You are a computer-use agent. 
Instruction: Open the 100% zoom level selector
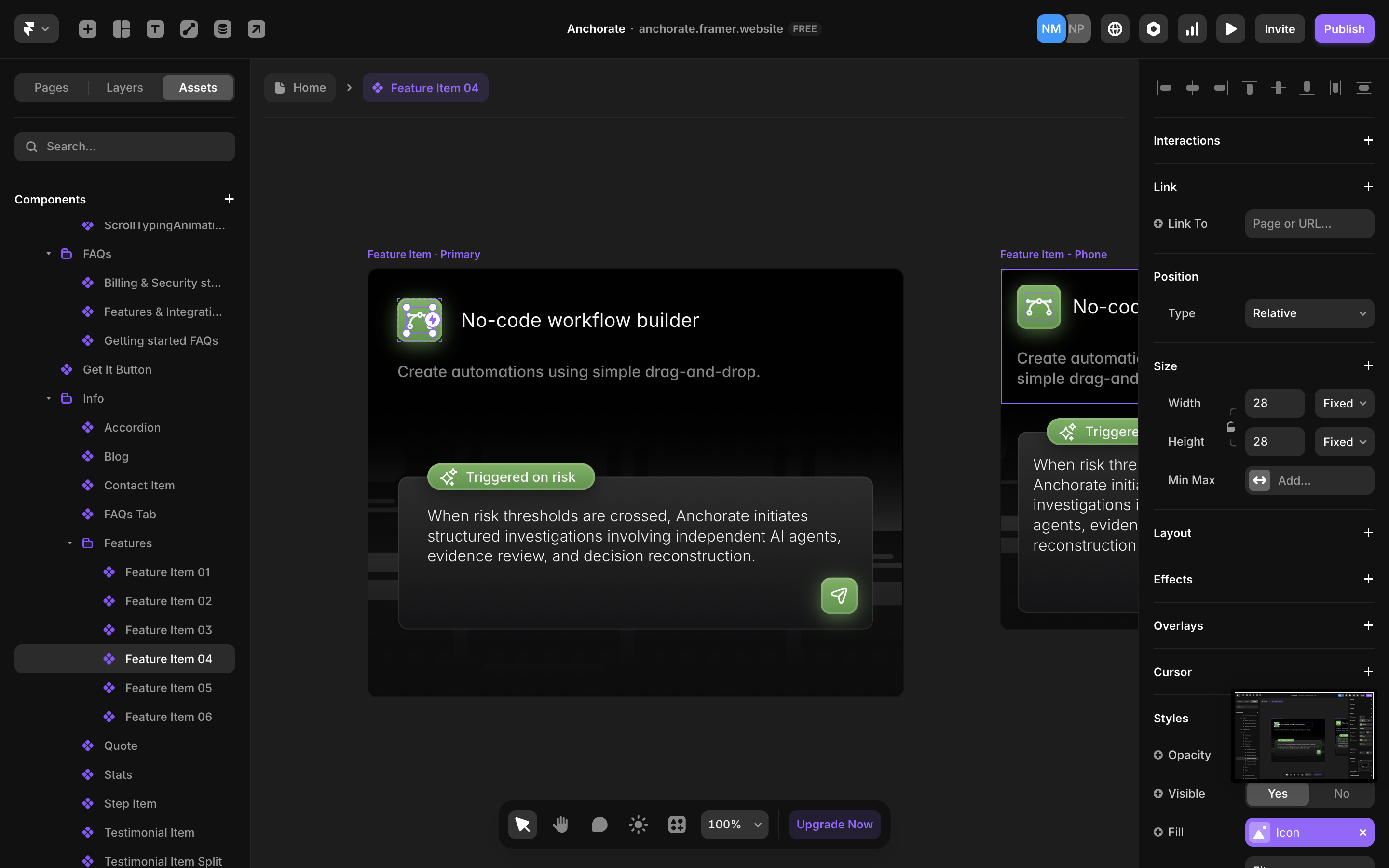click(x=734, y=824)
